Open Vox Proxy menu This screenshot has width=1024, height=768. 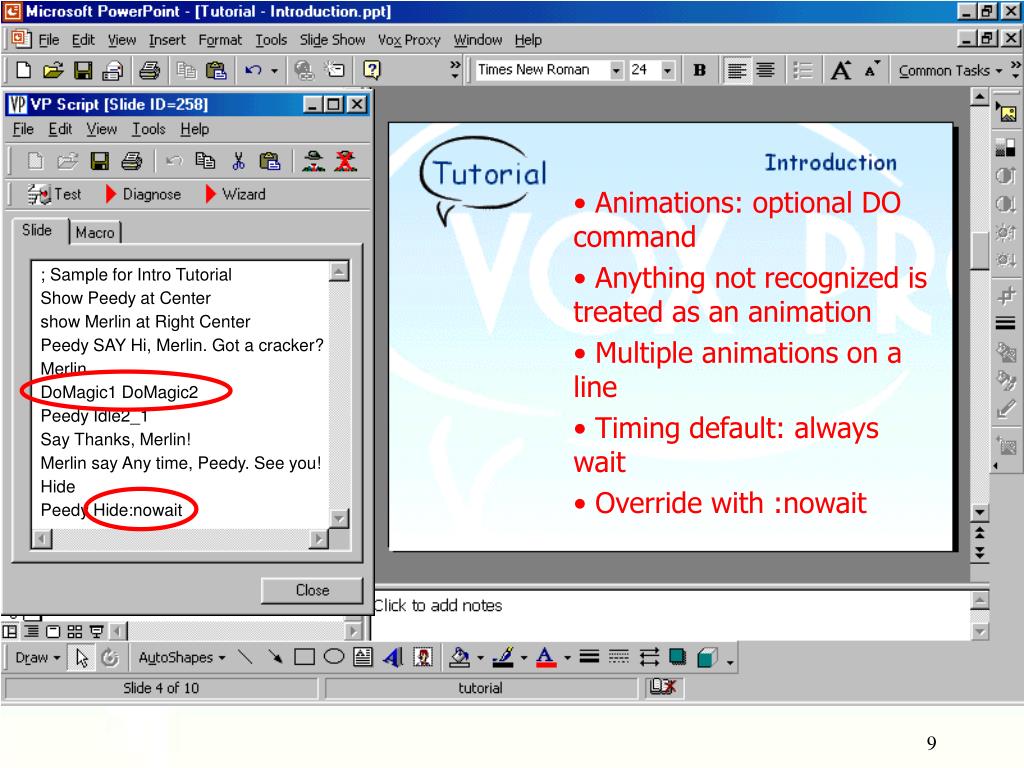pyautogui.click(x=409, y=40)
